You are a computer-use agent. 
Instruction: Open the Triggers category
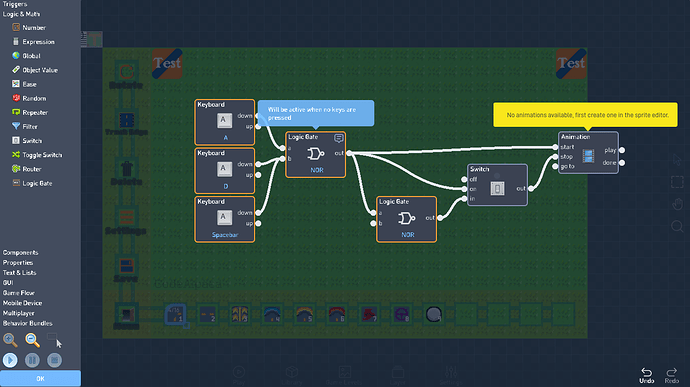click(15, 4)
